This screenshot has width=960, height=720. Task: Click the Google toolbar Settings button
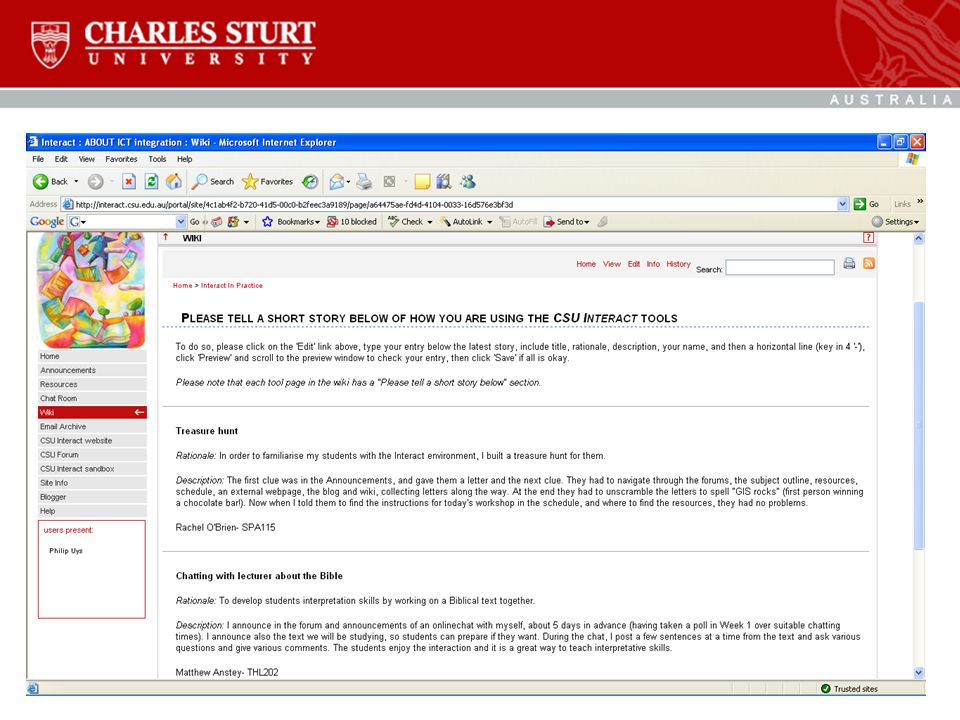tap(895, 222)
